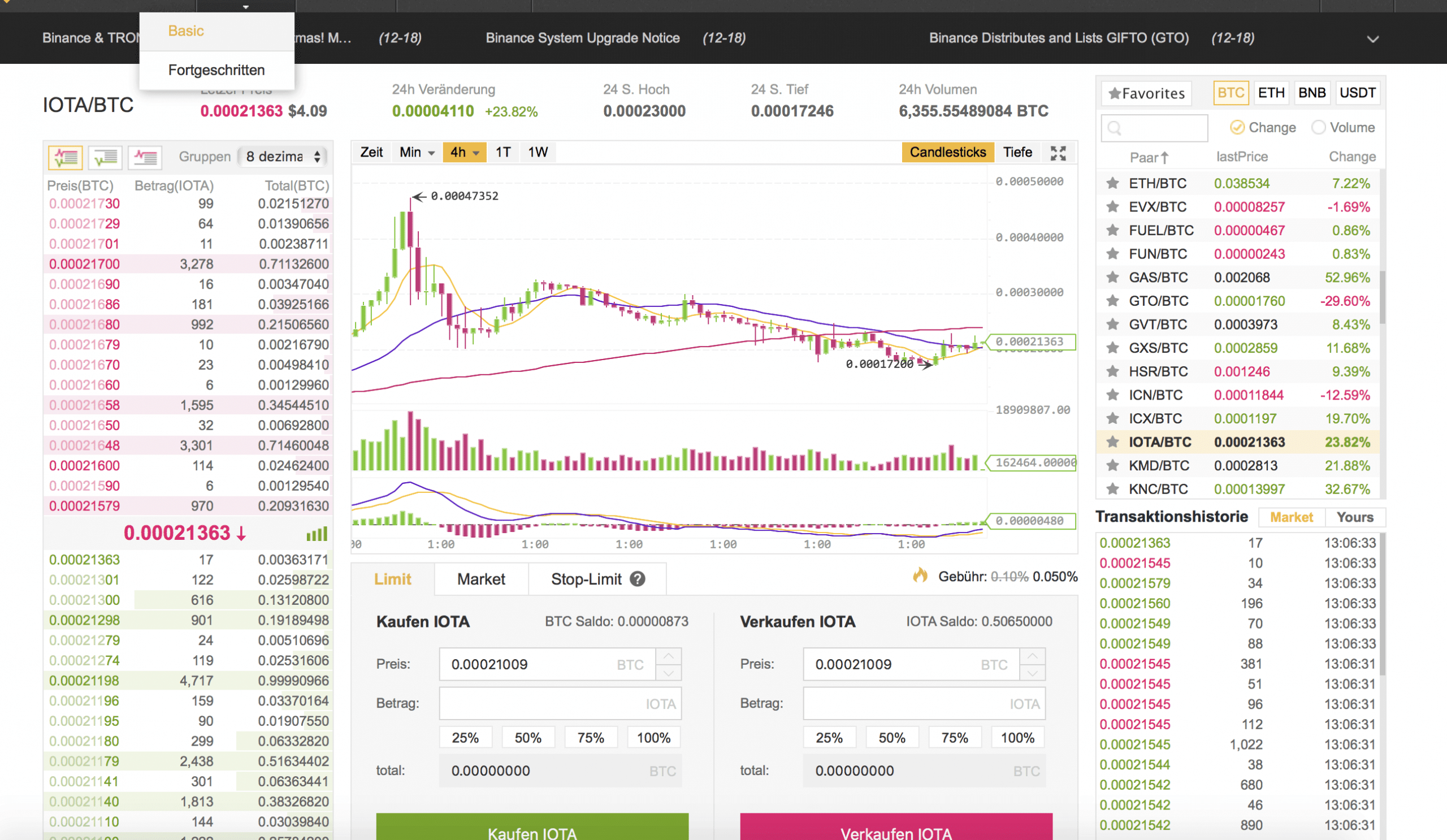Open the Gruppen decimals dropdown
This screenshot has height=840, width=1447.
283,157
